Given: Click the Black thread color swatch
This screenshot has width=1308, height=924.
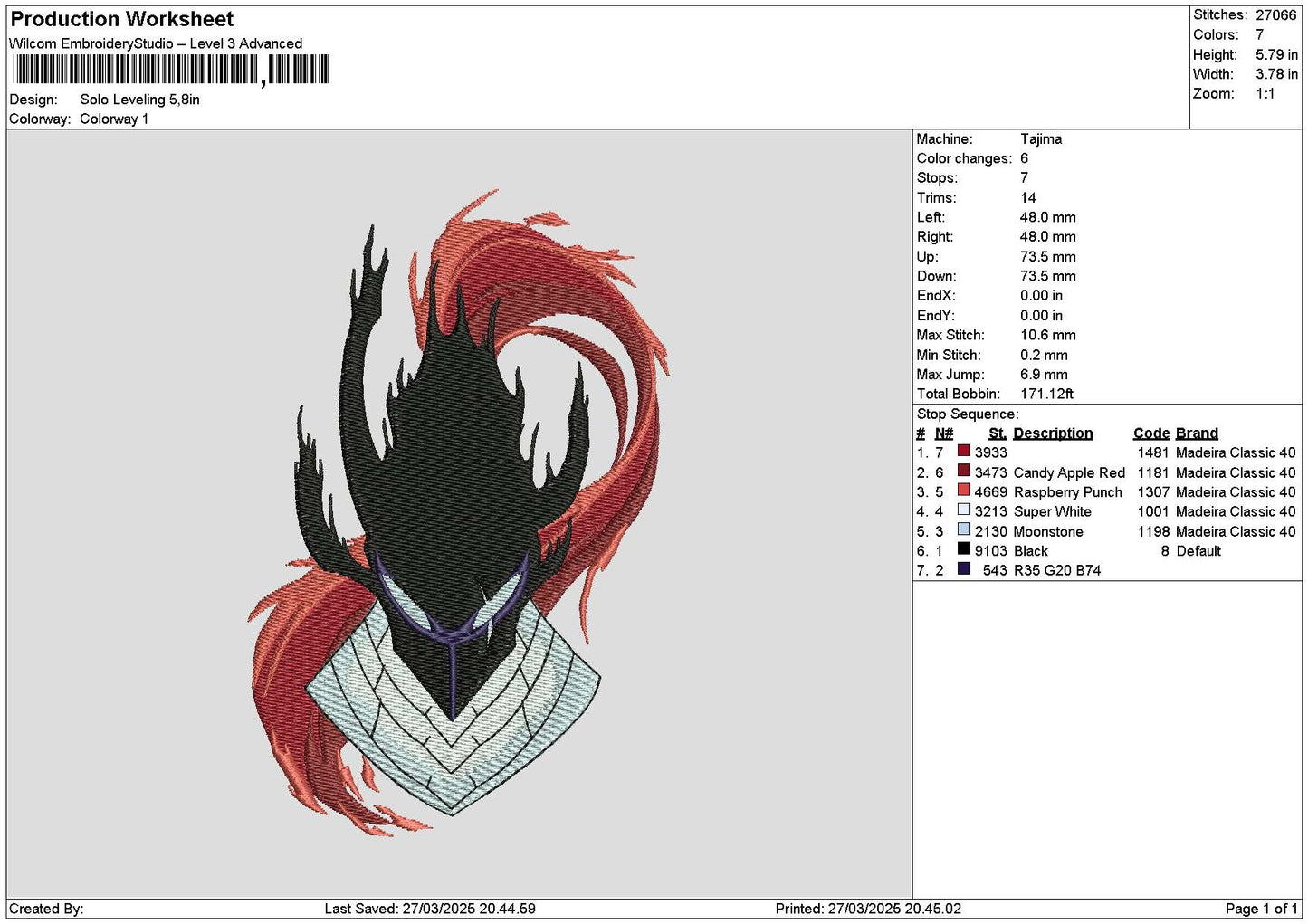Looking at the screenshot, I should coord(964,548).
